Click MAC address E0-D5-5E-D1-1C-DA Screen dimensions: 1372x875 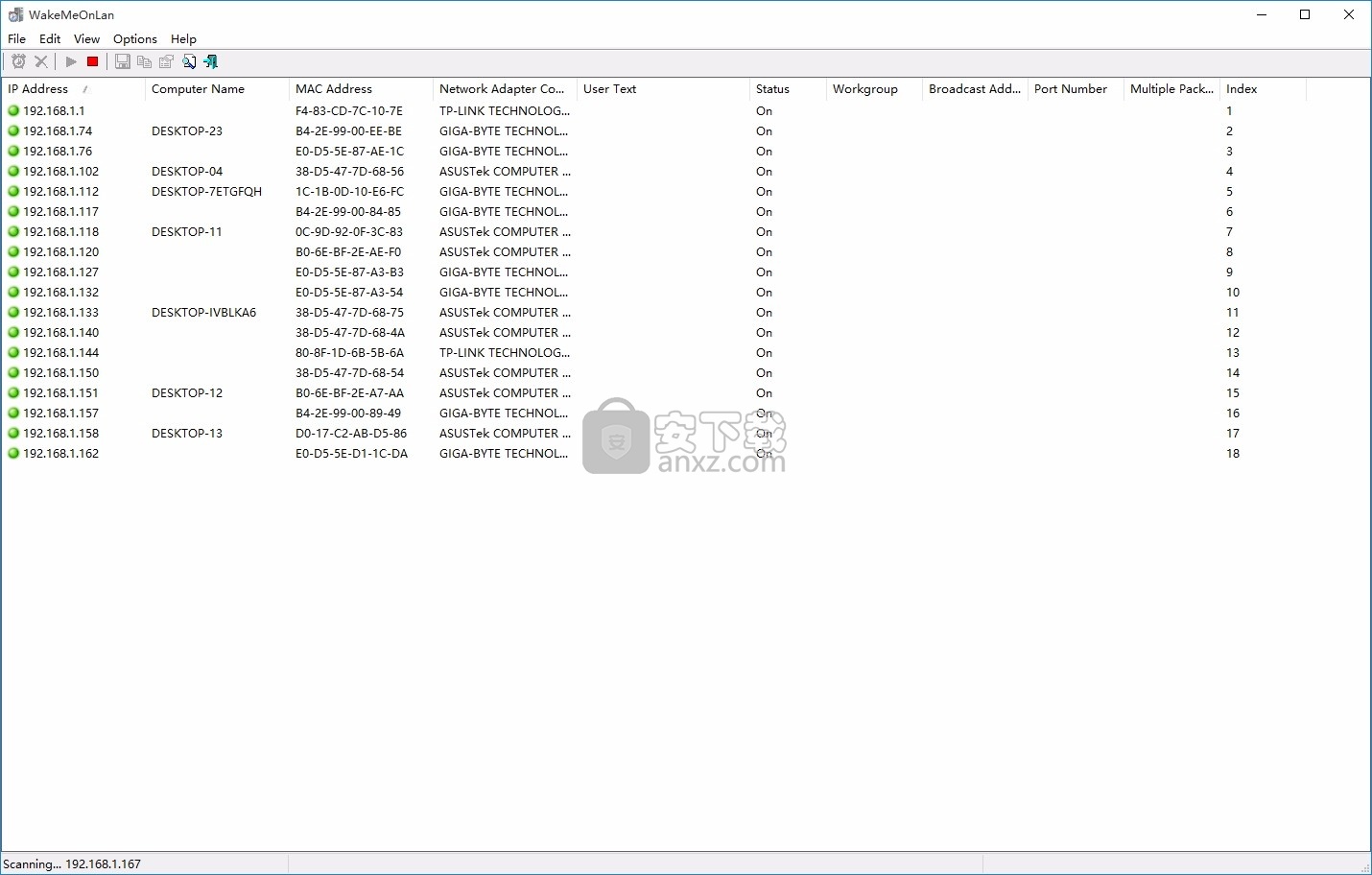(351, 453)
